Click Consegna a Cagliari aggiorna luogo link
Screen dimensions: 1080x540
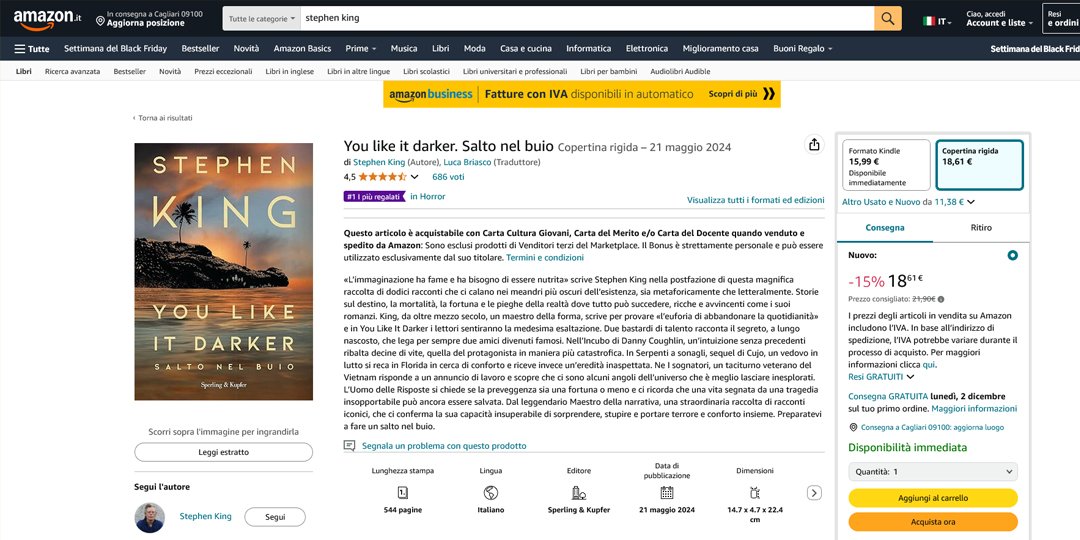pos(932,428)
